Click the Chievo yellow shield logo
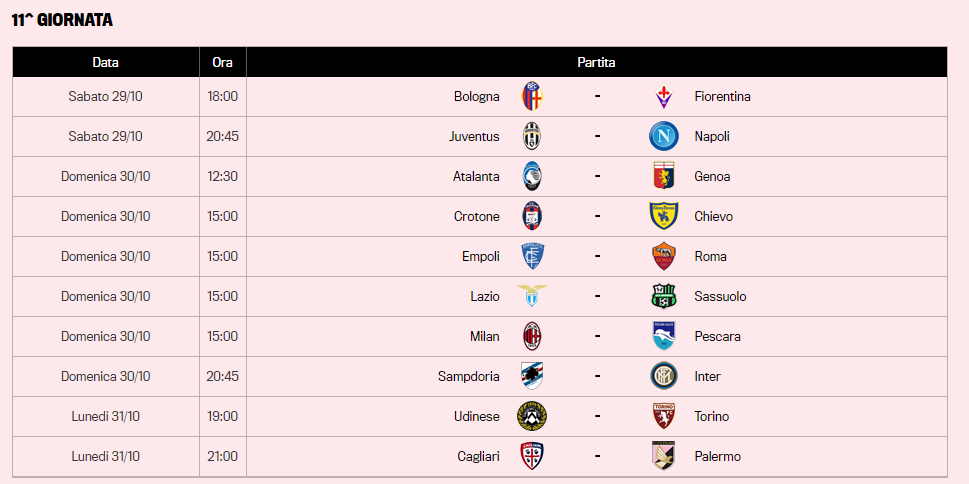969x484 pixels. tap(664, 216)
